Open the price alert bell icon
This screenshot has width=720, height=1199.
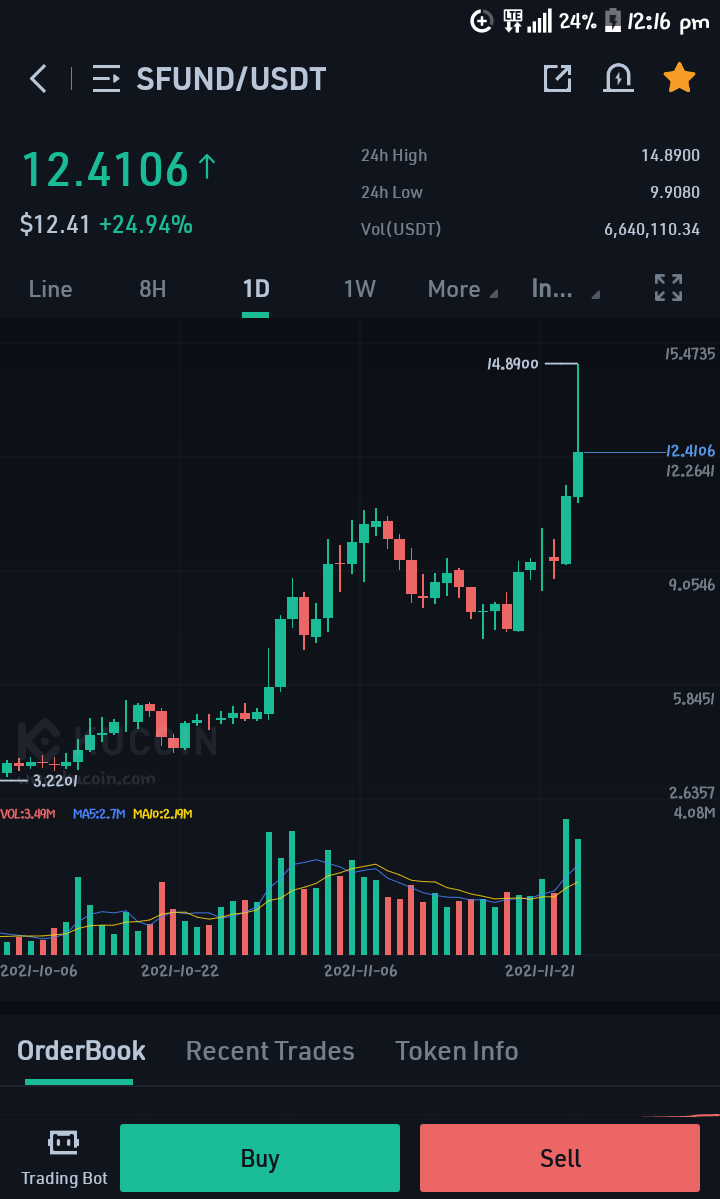[618, 78]
